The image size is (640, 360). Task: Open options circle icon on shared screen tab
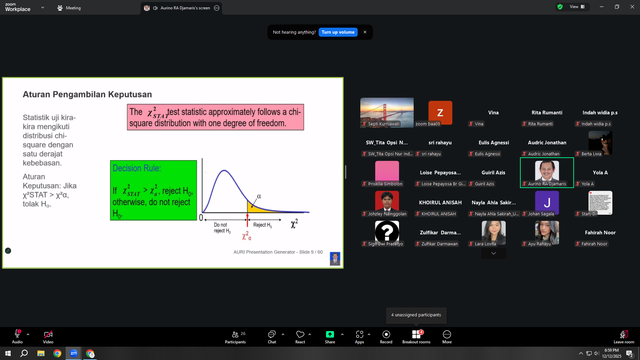click(x=217, y=8)
